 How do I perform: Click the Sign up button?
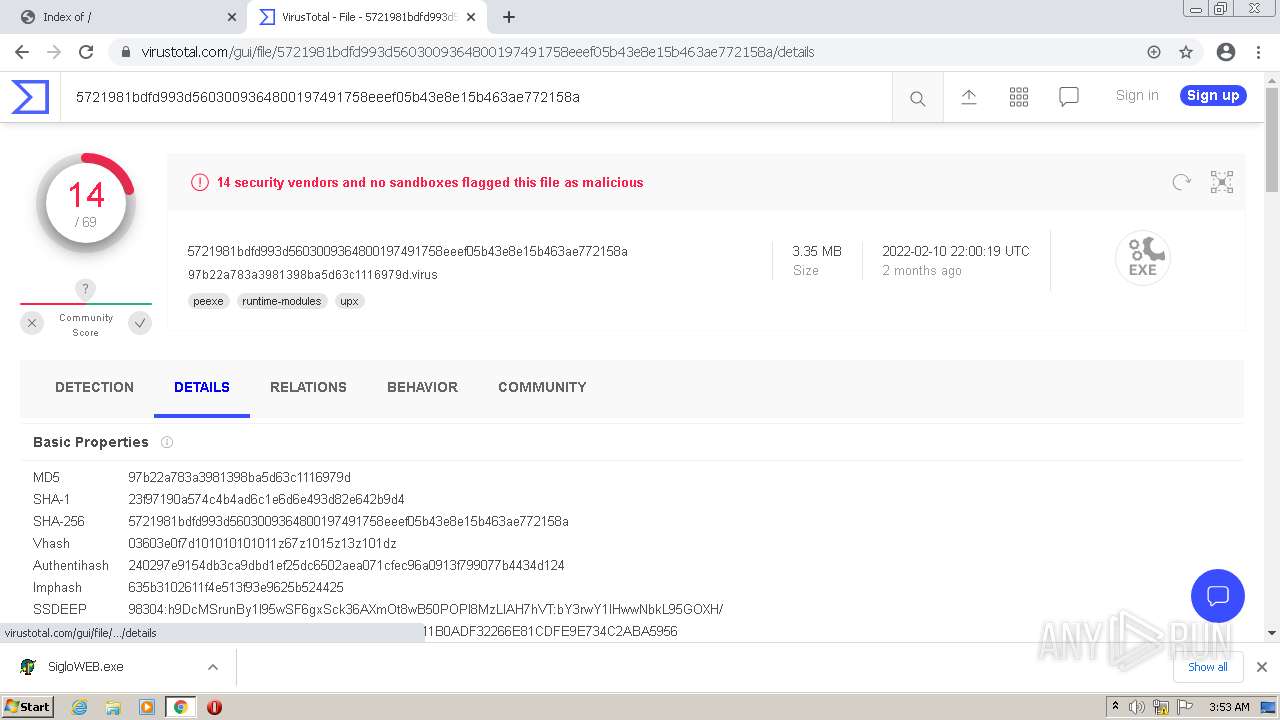(x=1213, y=95)
